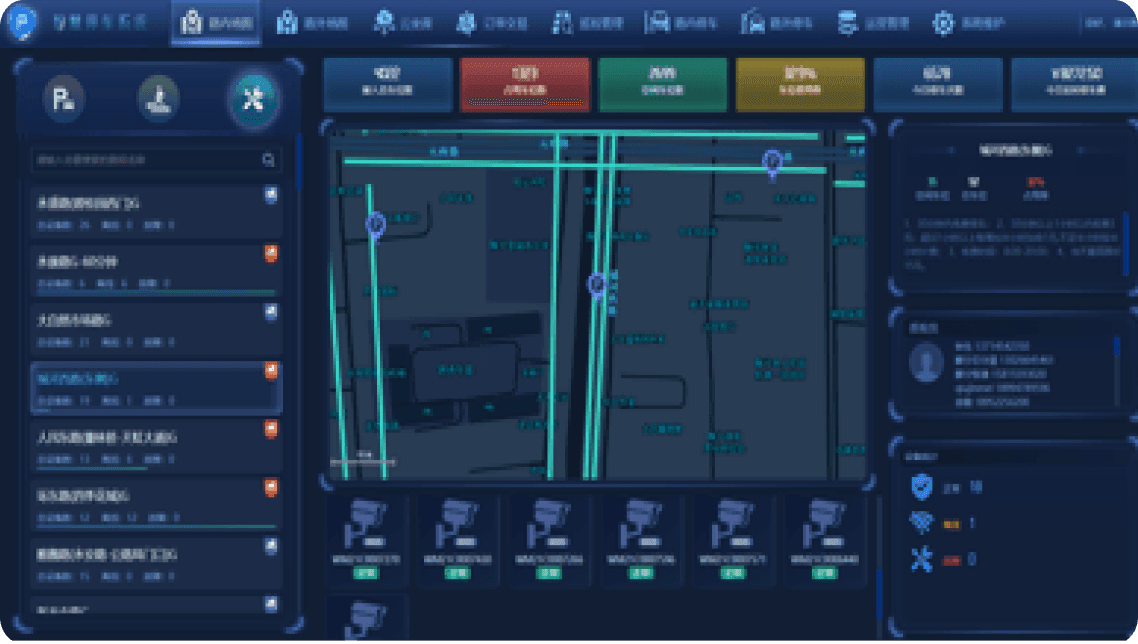Click crossed-tools fault-status icon in device statistics
Screen dimensions: 1138x644
(x=922, y=558)
